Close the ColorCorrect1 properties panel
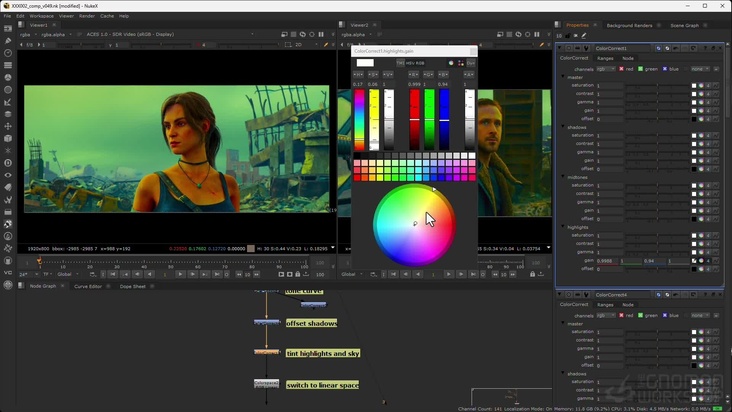This screenshot has height=412, width=732. [x=720, y=48]
